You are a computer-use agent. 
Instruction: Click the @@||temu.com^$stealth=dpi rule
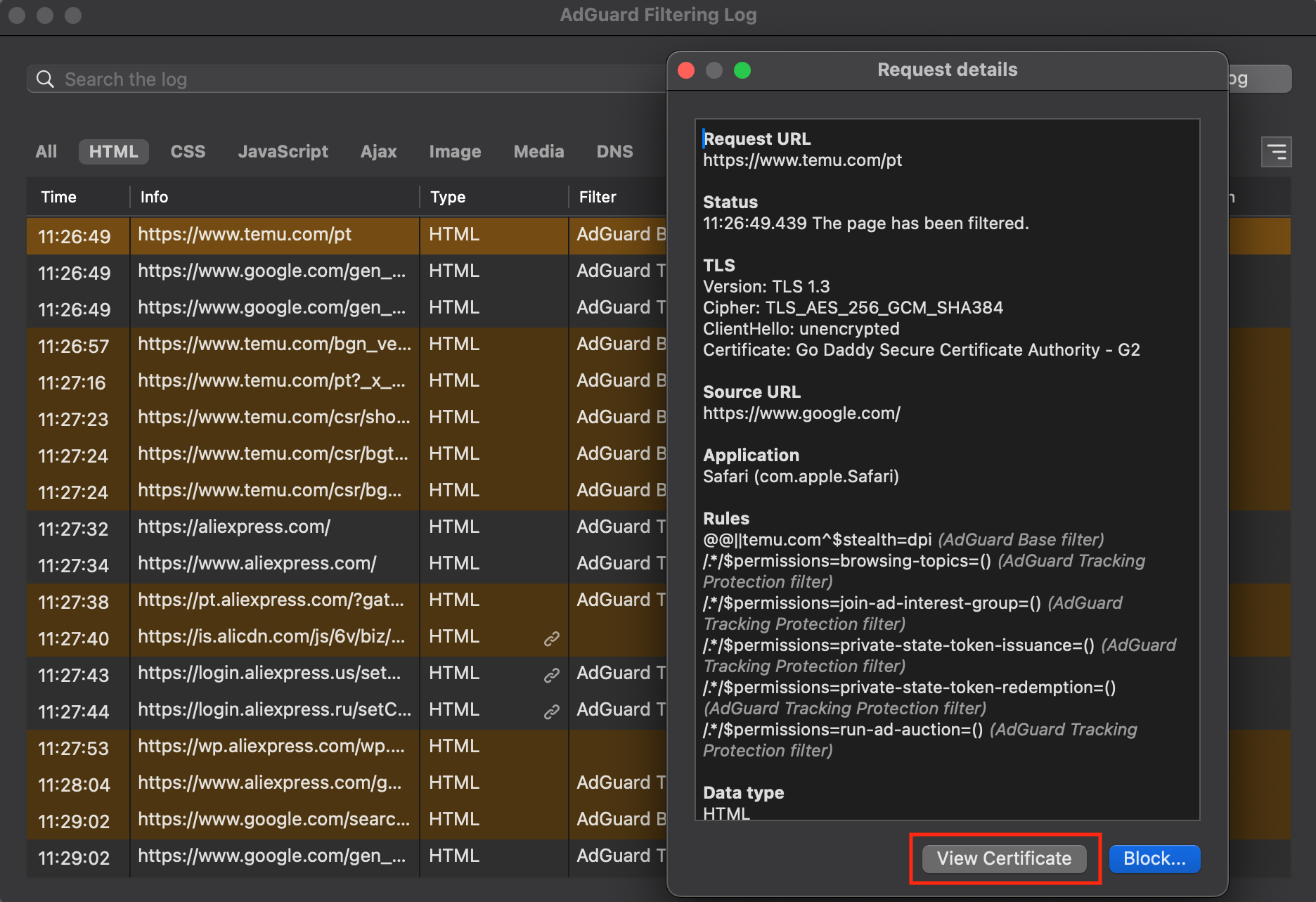point(818,540)
